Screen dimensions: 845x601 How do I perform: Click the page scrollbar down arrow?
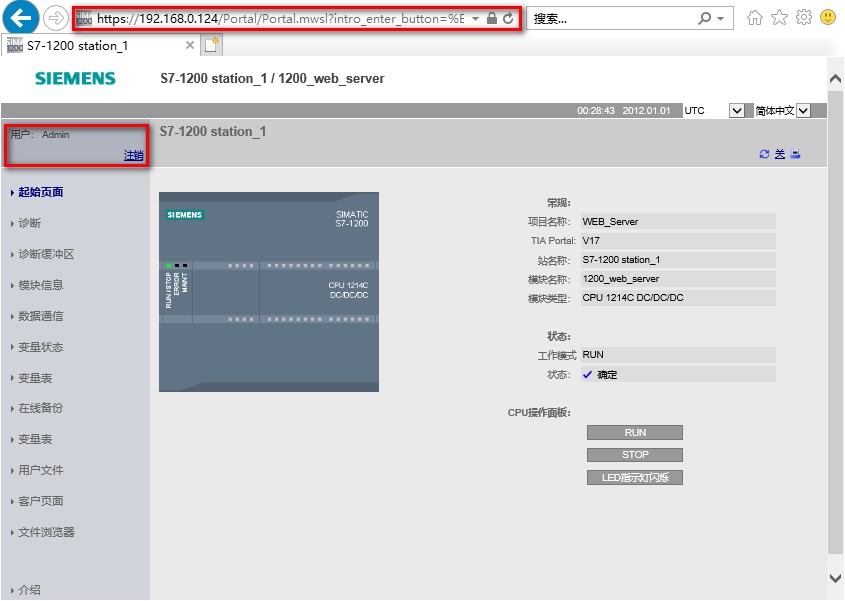pyautogui.click(x=835, y=578)
